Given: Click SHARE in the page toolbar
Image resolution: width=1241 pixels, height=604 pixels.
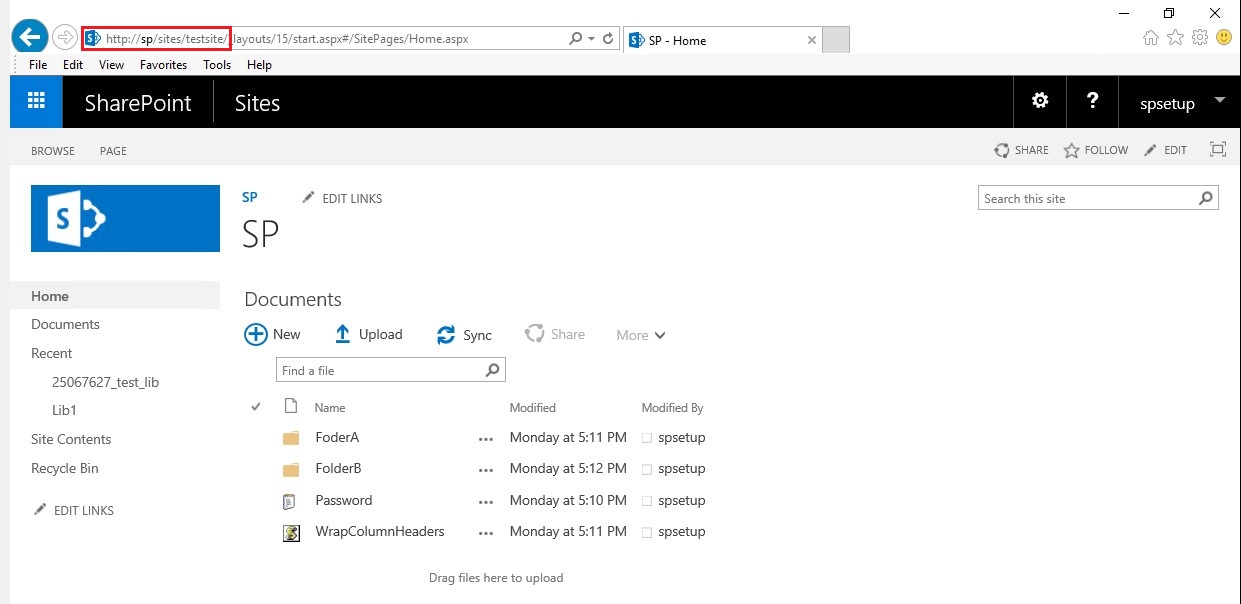Looking at the screenshot, I should (1021, 150).
